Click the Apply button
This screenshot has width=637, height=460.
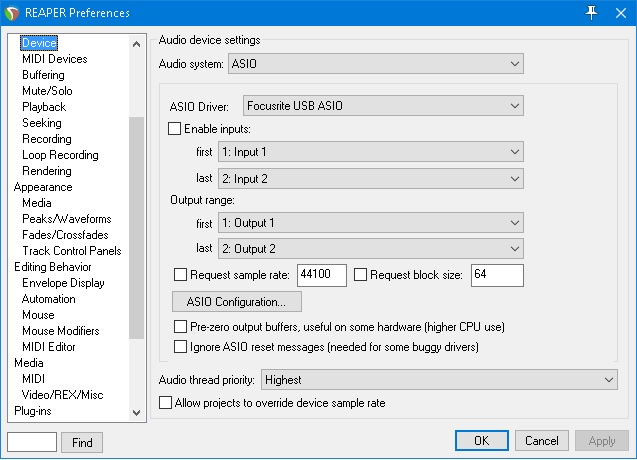(602, 440)
